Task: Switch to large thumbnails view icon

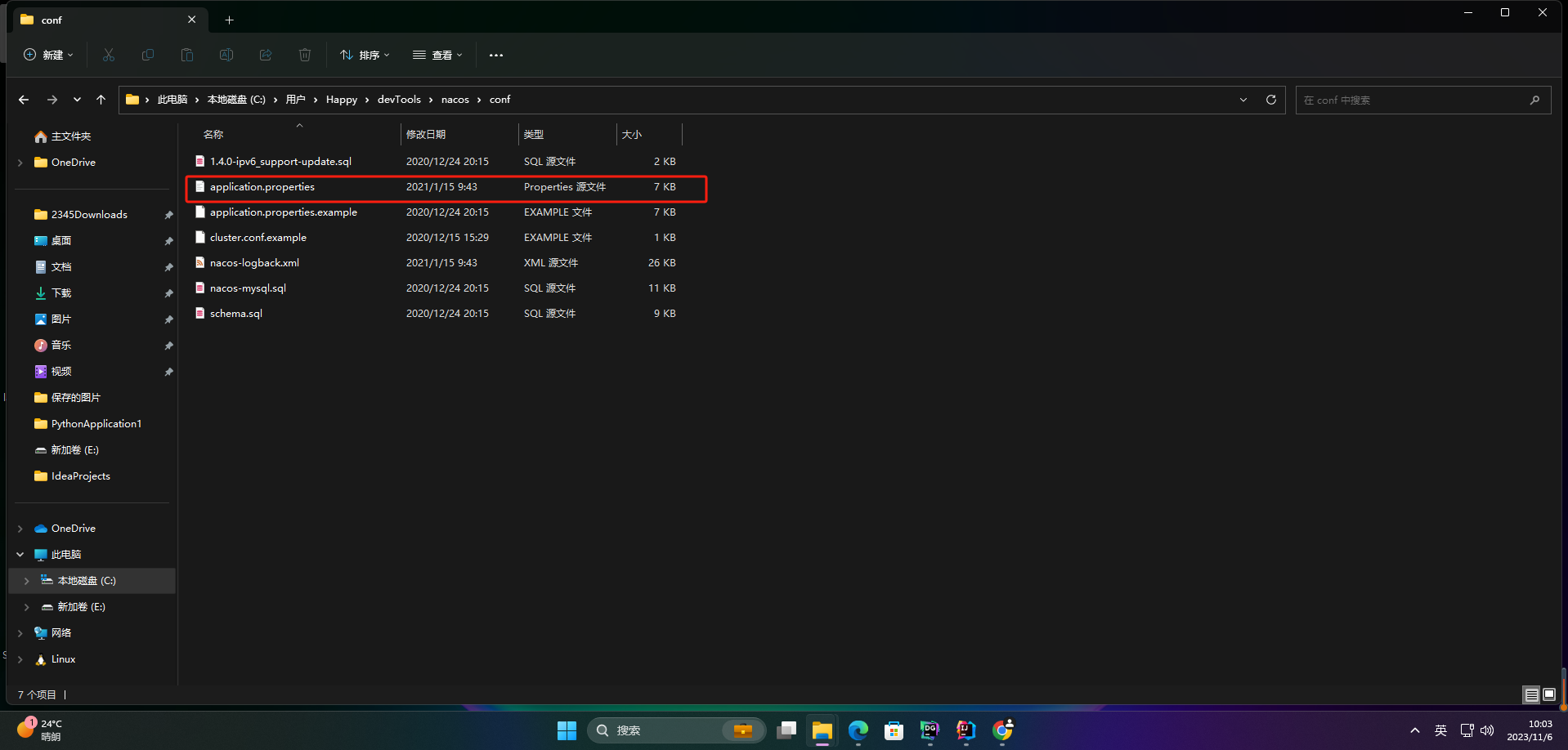Action: [1549, 694]
